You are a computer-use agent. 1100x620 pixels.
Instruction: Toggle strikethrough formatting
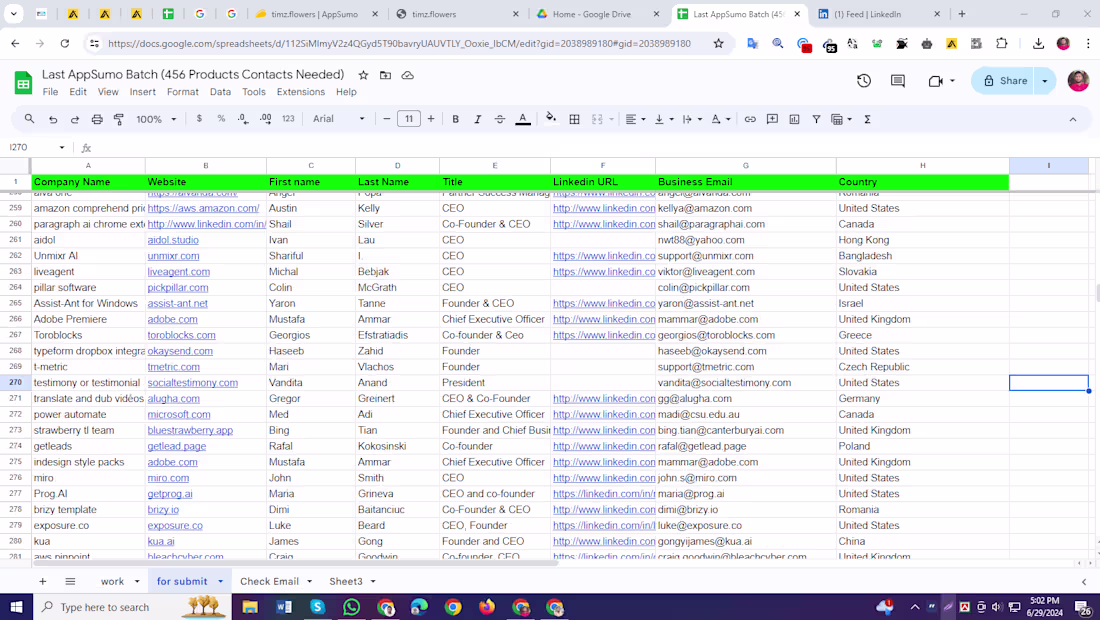pyautogui.click(x=499, y=119)
